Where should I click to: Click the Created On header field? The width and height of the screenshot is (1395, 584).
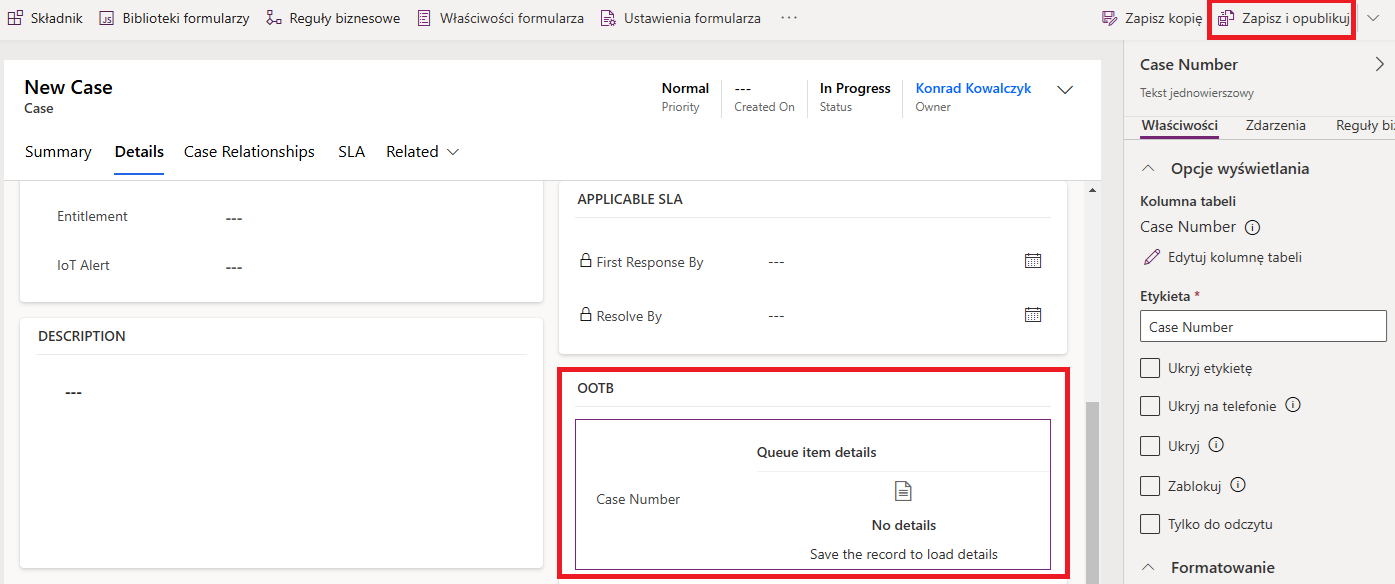(764, 97)
